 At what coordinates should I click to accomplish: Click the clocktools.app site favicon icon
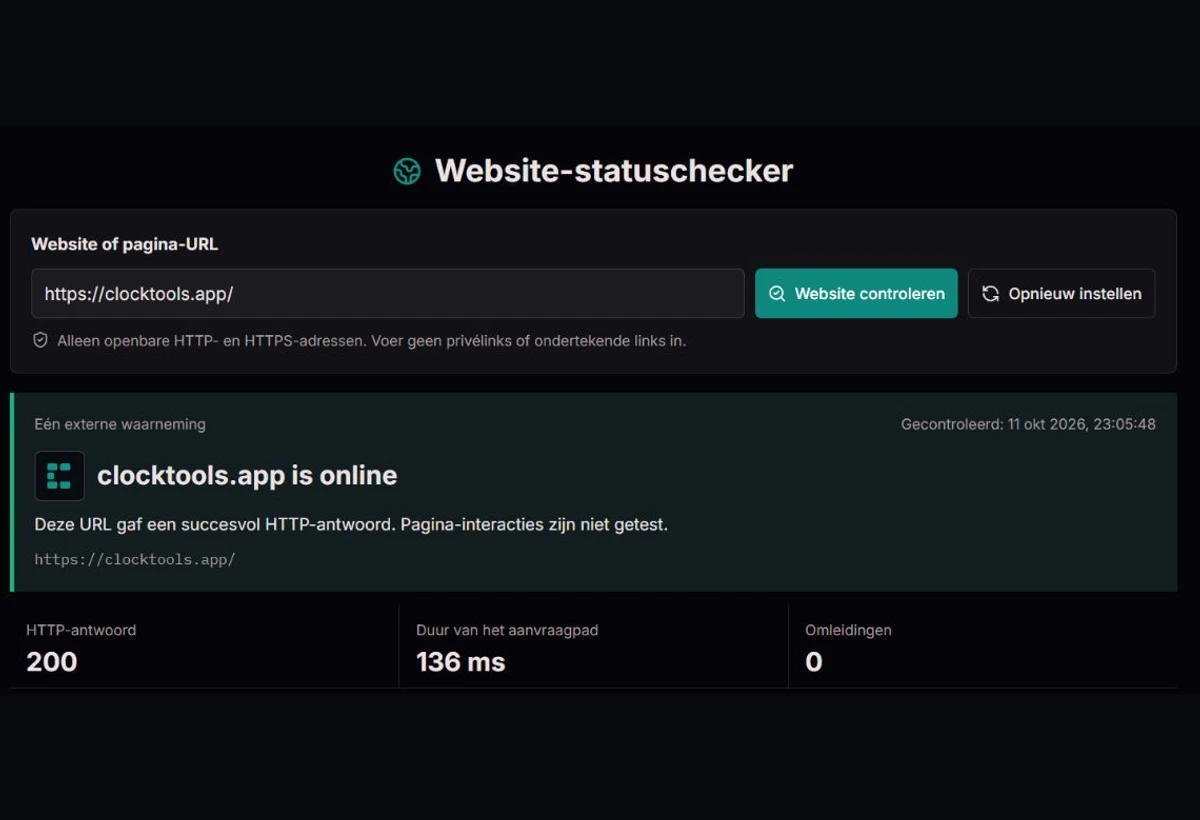coord(60,476)
